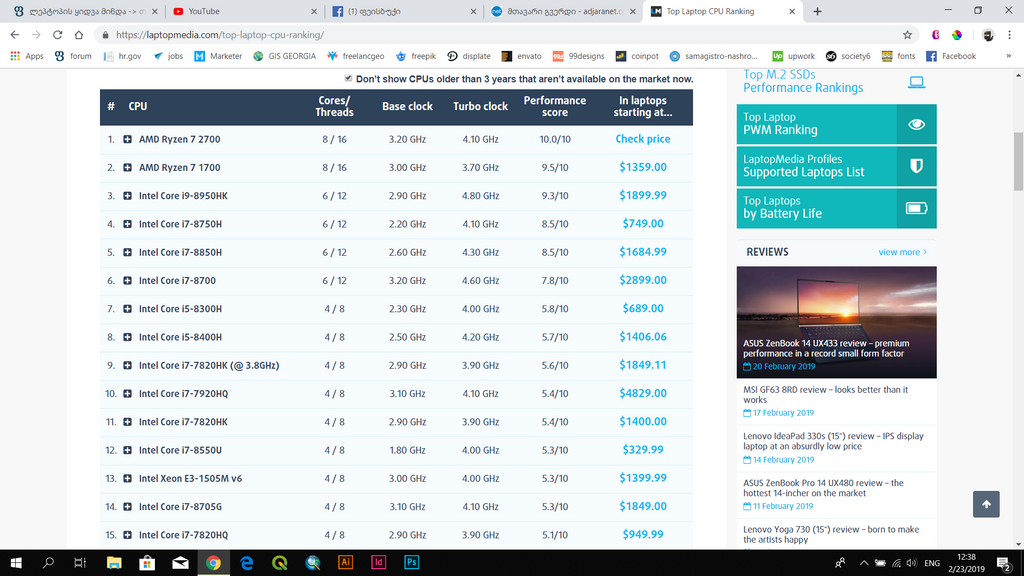
Task: Open the Apps bookmarks shortcut
Action: tap(27, 56)
